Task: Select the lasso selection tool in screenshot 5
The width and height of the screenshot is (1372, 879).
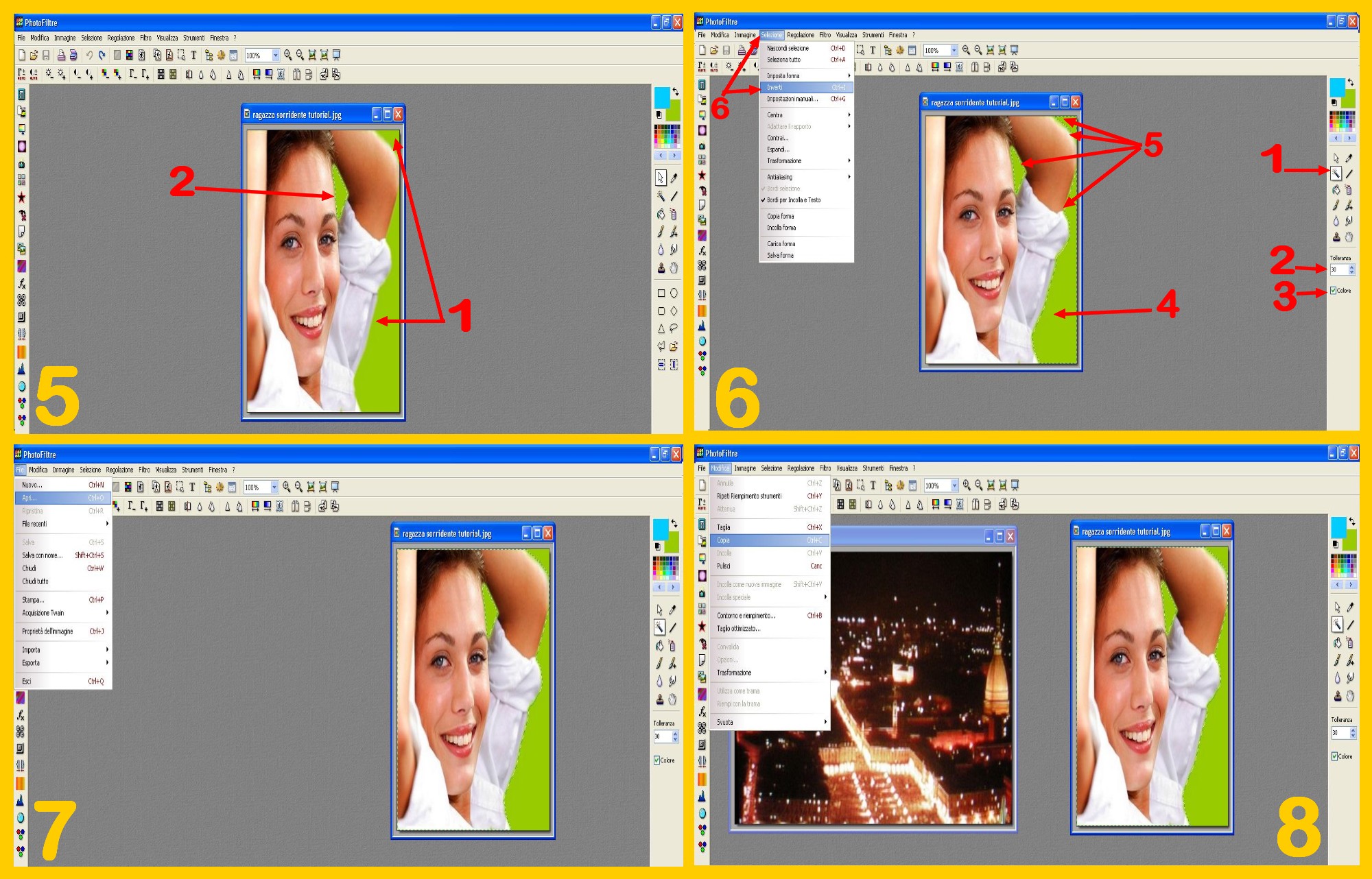Action: pyautogui.click(x=674, y=328)
